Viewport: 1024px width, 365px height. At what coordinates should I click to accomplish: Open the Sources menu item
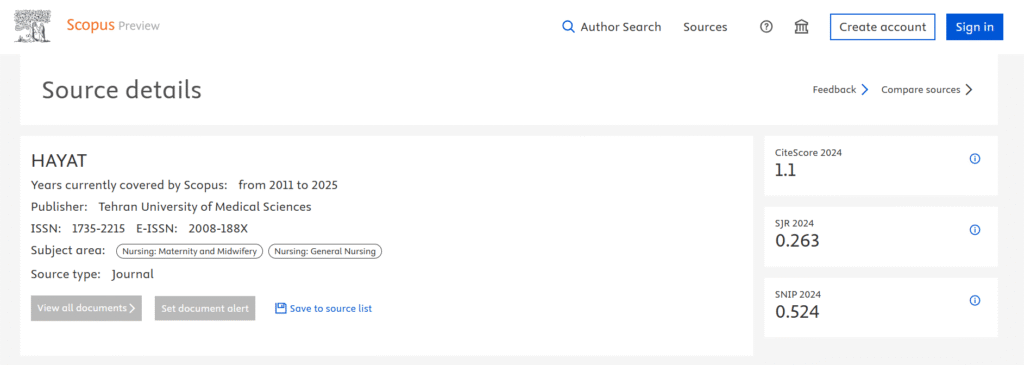click(x=705, y=27)
